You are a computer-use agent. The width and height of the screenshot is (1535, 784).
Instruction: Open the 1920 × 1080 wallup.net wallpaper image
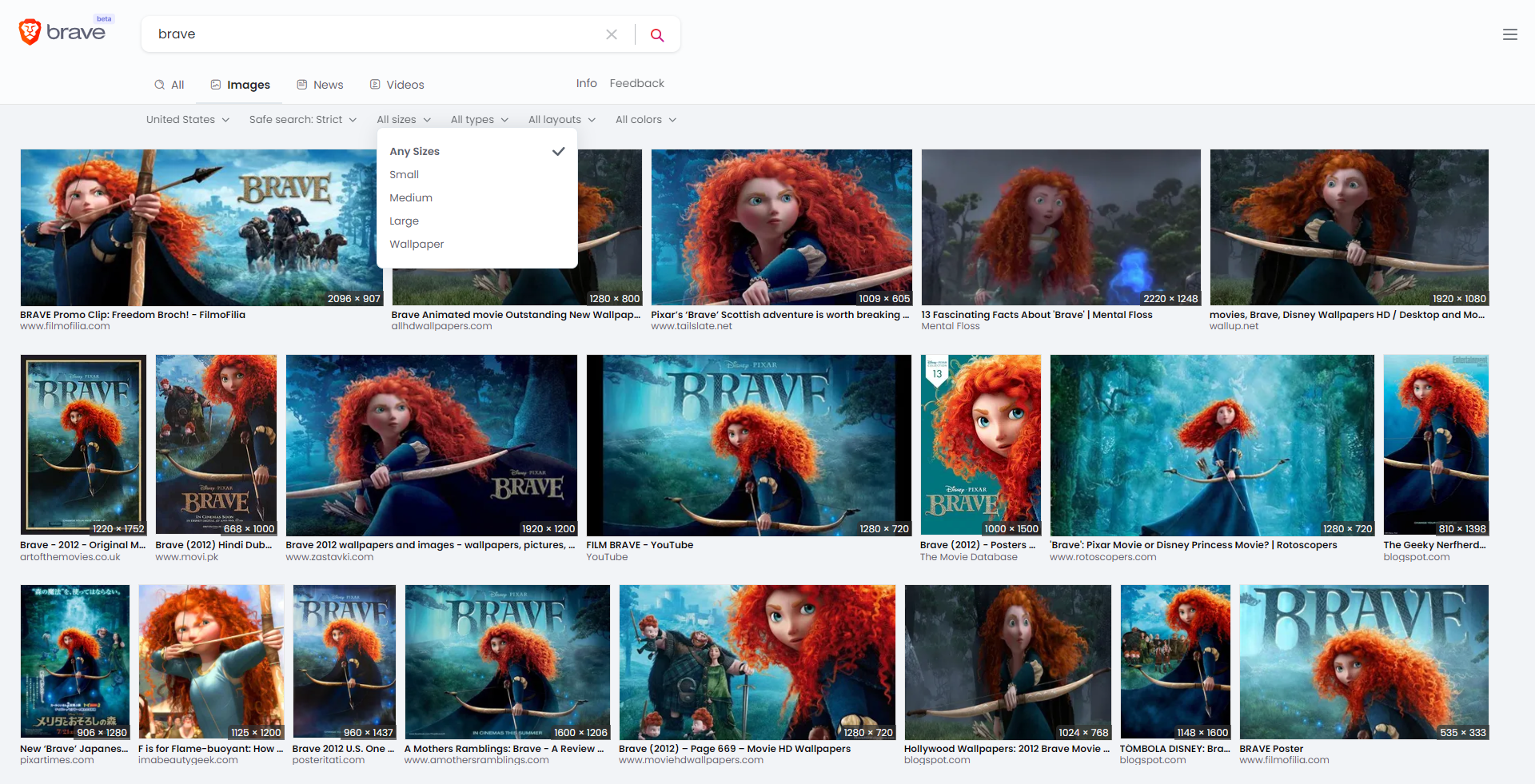pos(1349,227)
